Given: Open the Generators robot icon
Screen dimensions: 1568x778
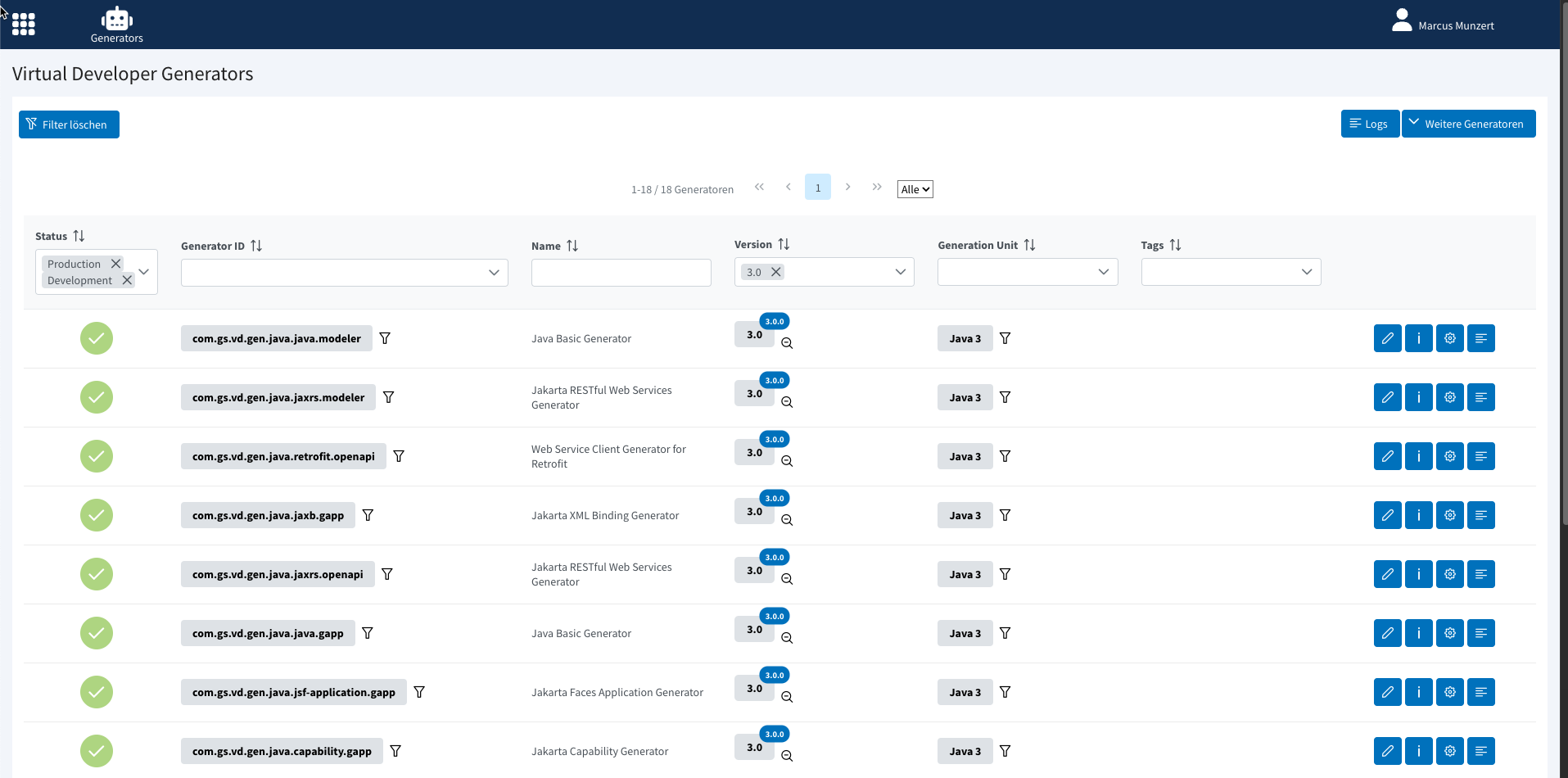Looking at the screenshot, I should point(116,25).
